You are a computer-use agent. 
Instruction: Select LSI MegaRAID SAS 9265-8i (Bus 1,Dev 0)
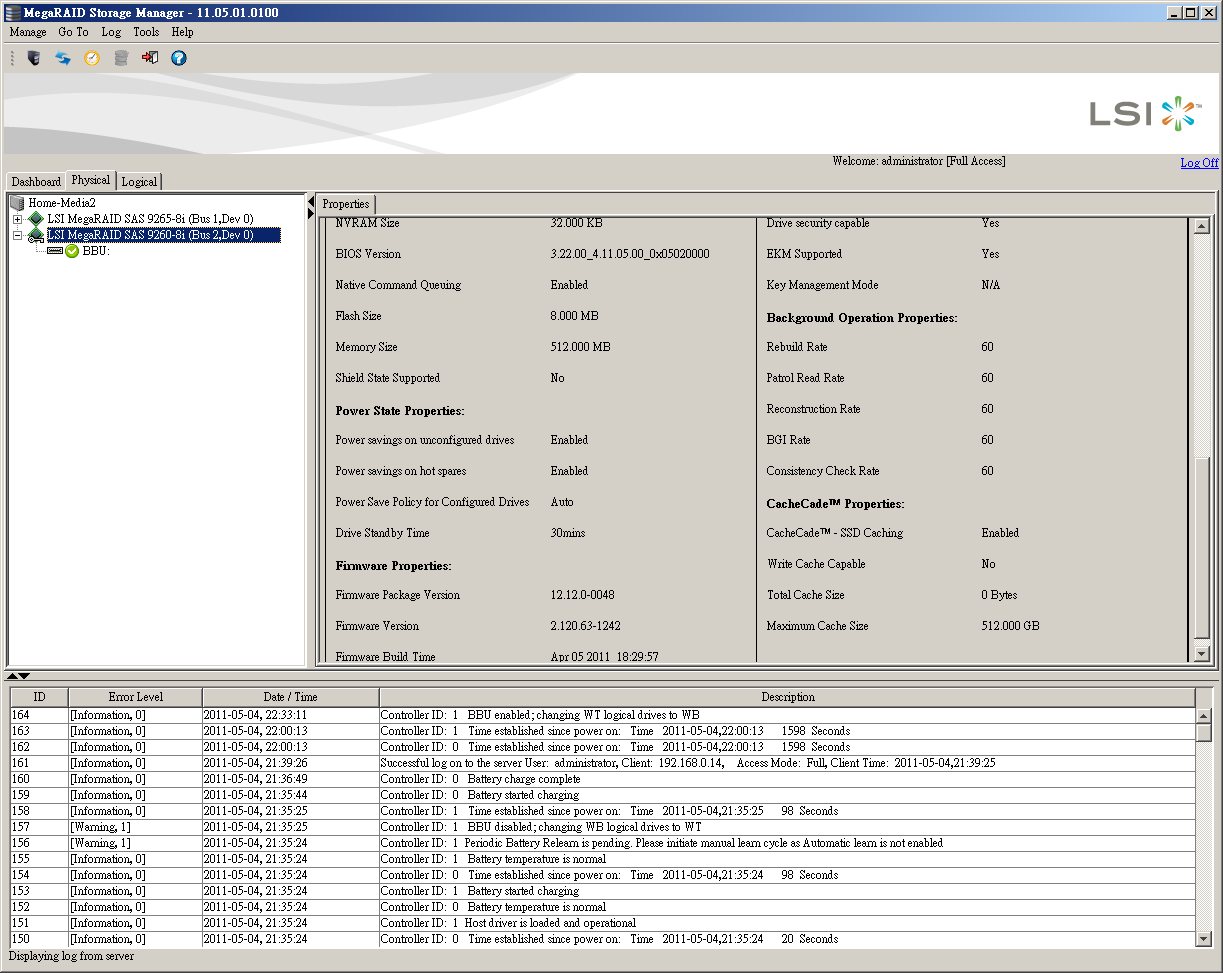[x=150, y=219]
